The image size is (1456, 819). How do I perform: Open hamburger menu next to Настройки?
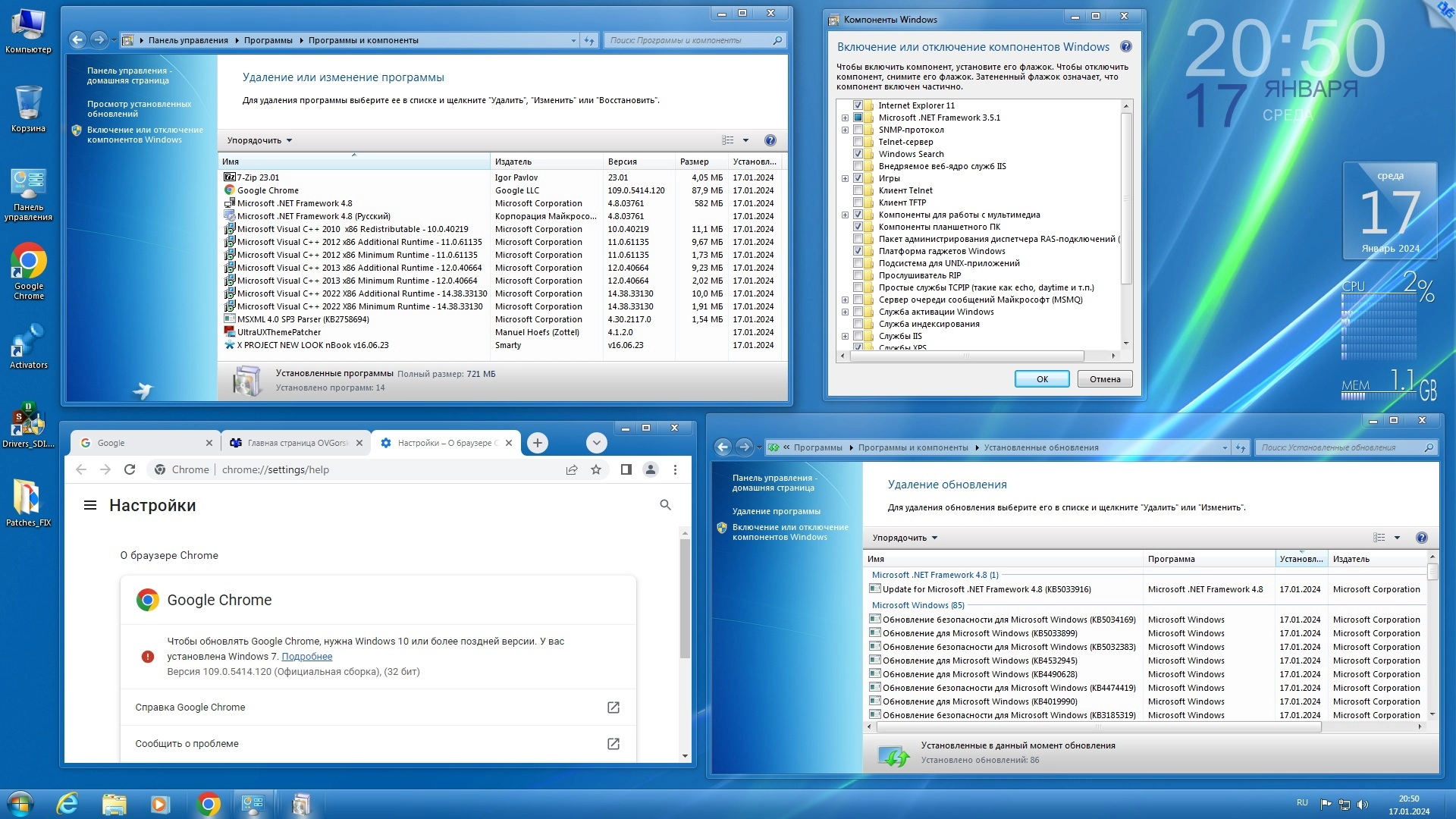(90, 505)
